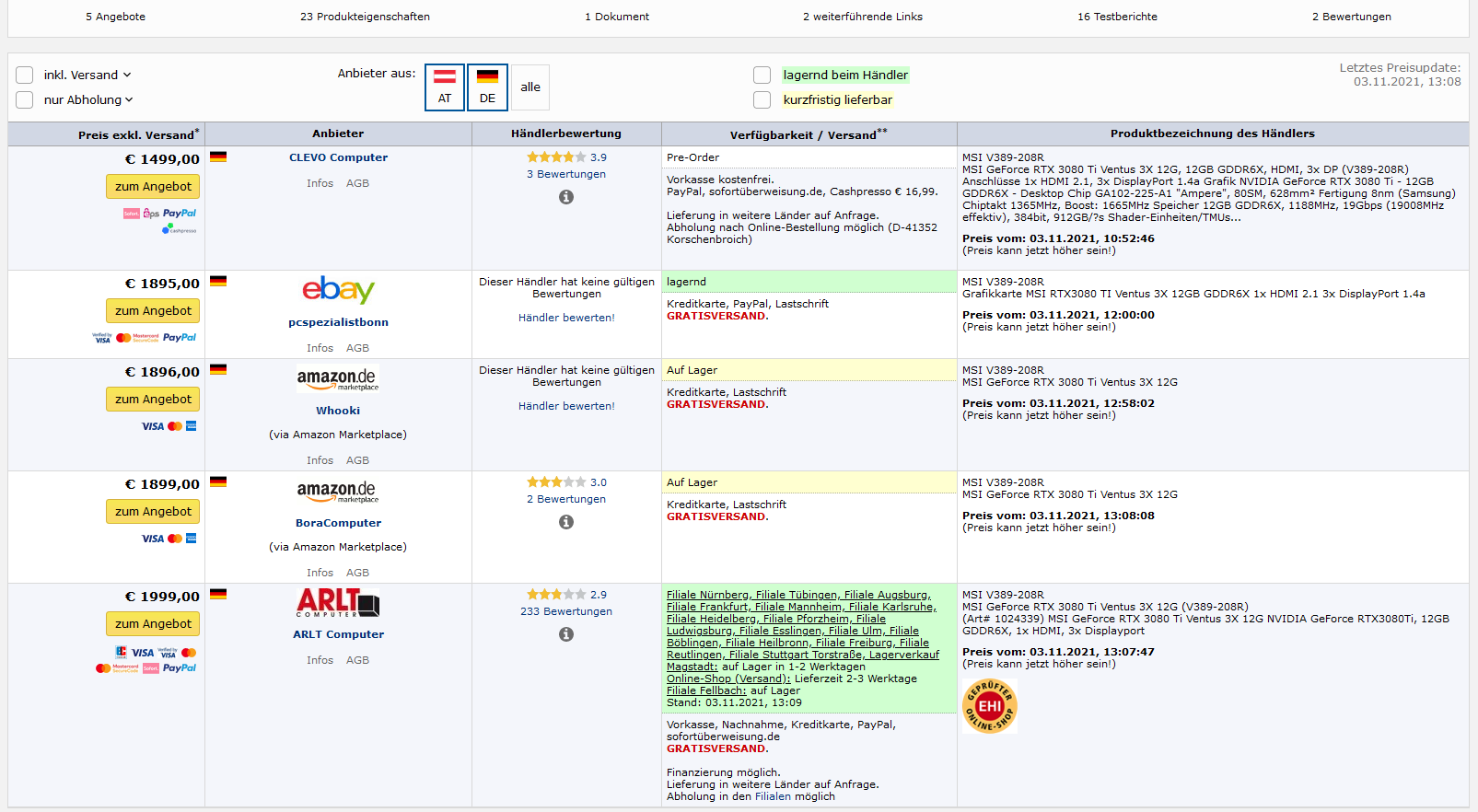
Task: Open Infos link for CLEVO Computer
Action: (320, 183)
